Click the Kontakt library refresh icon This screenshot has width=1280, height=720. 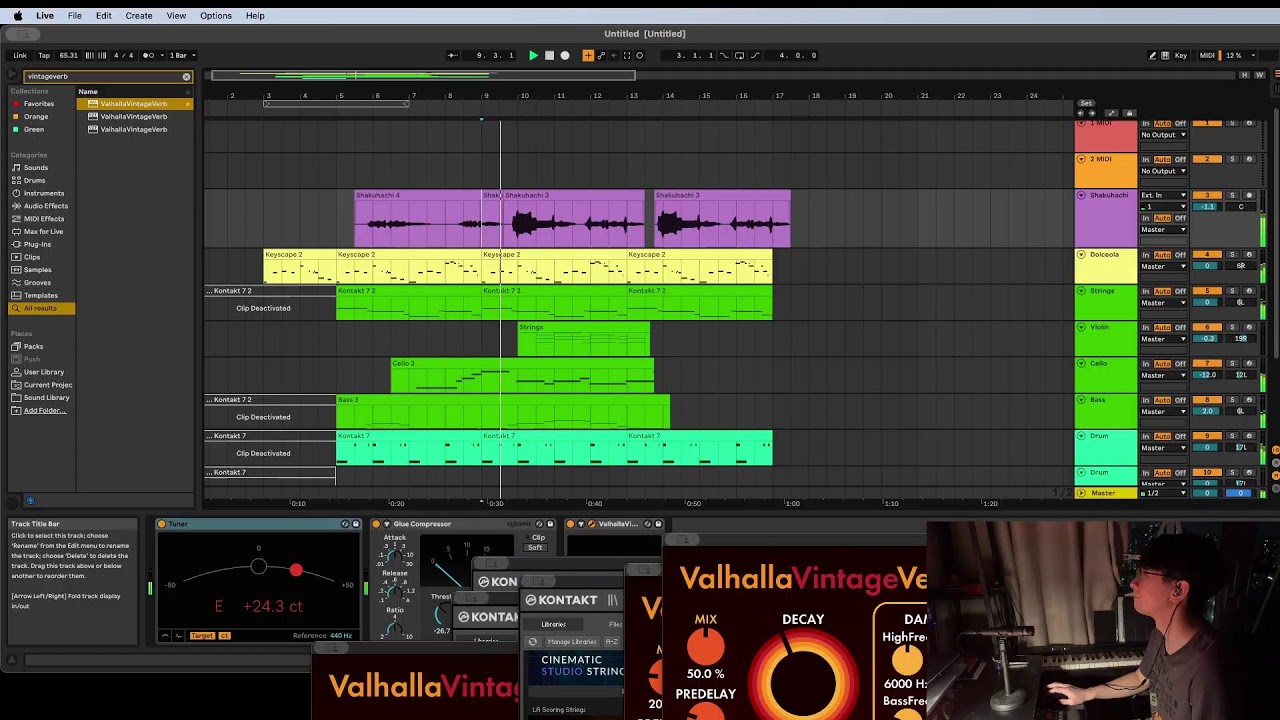[533, 642]
